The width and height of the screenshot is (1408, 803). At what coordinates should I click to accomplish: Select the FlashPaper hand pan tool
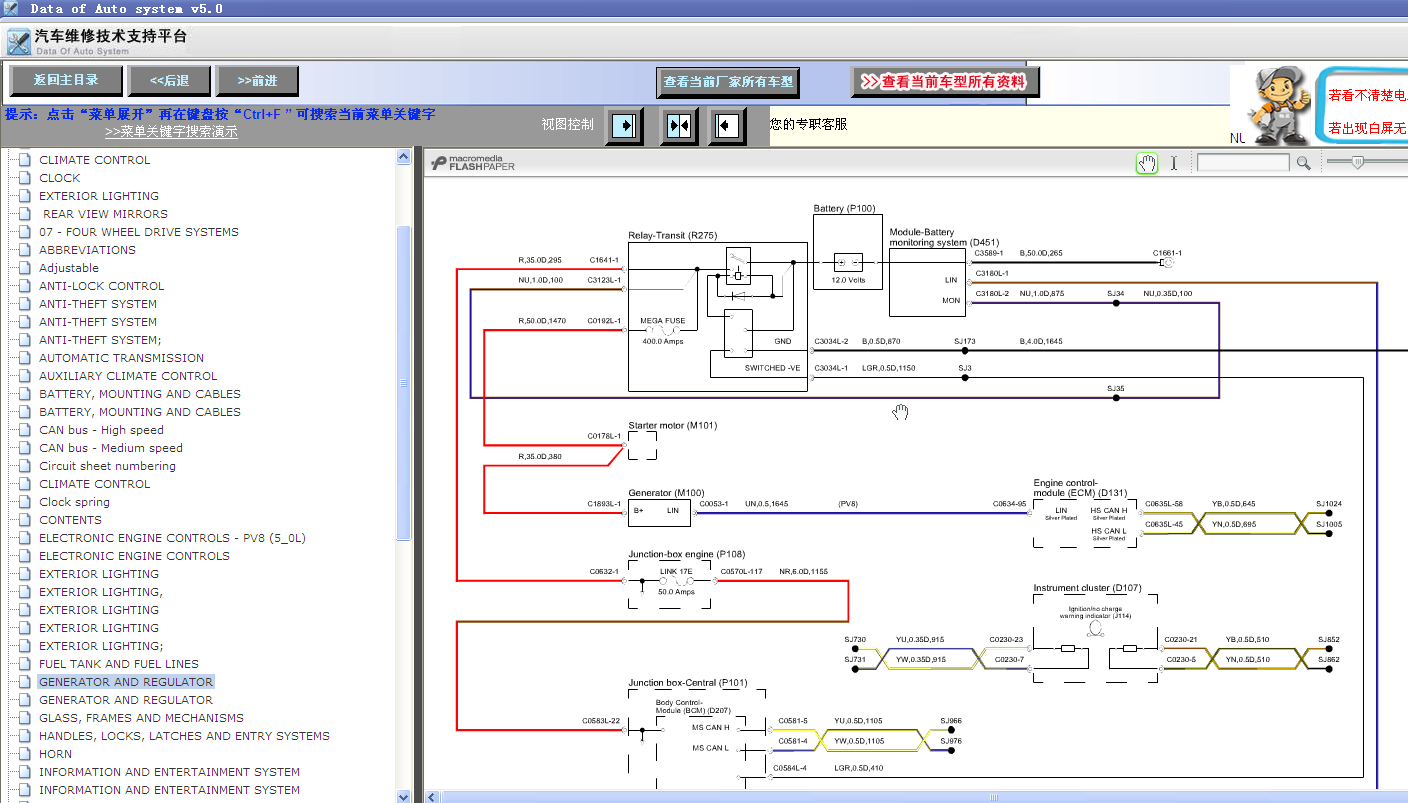click(1147, 163)
